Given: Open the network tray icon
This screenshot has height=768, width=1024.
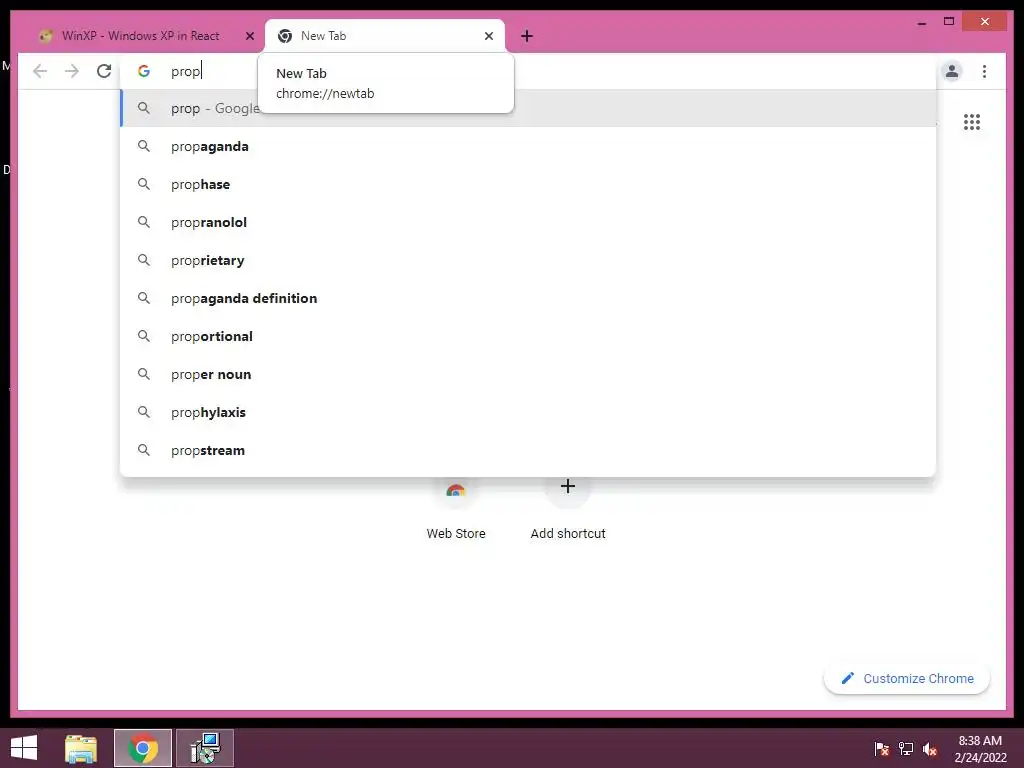Looking at the screenshot, I should click(x=906, y=749).
